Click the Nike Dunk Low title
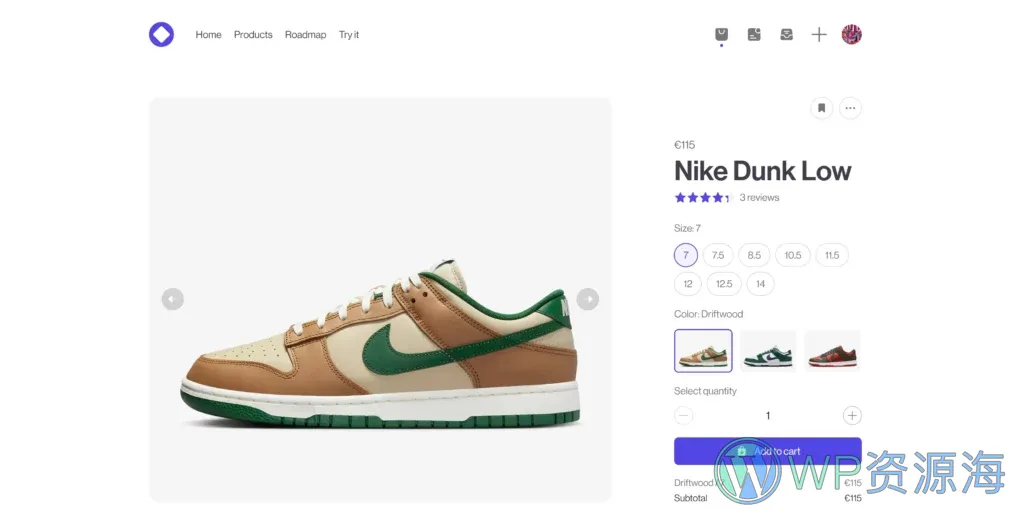1024x526 pixels. click(762, 171)
